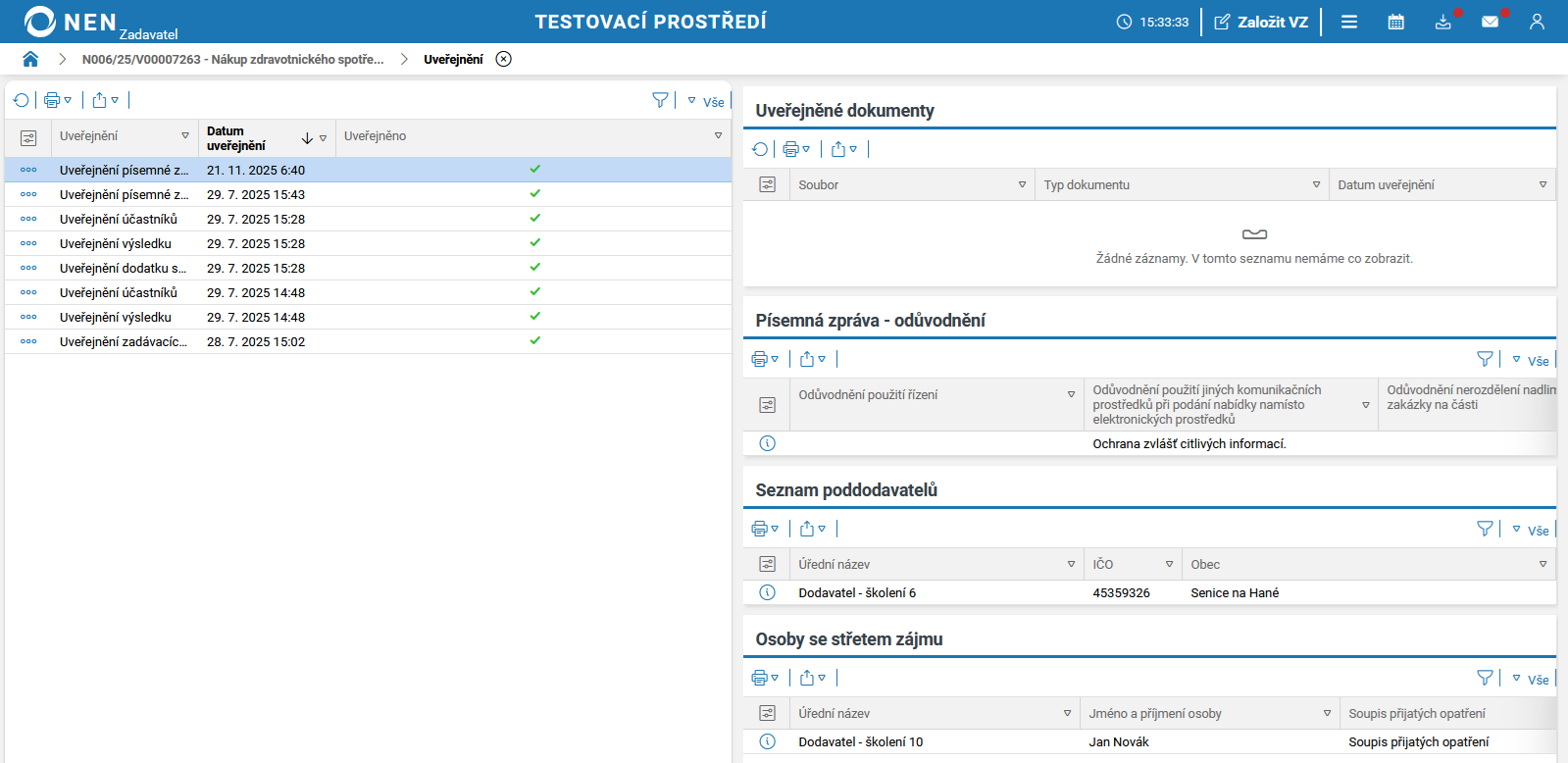The width and height of the screenshot is (1568, 763).
Task: Open Odůvodnění použití řízení column dropdown
Action: [x=1071, y=394]
